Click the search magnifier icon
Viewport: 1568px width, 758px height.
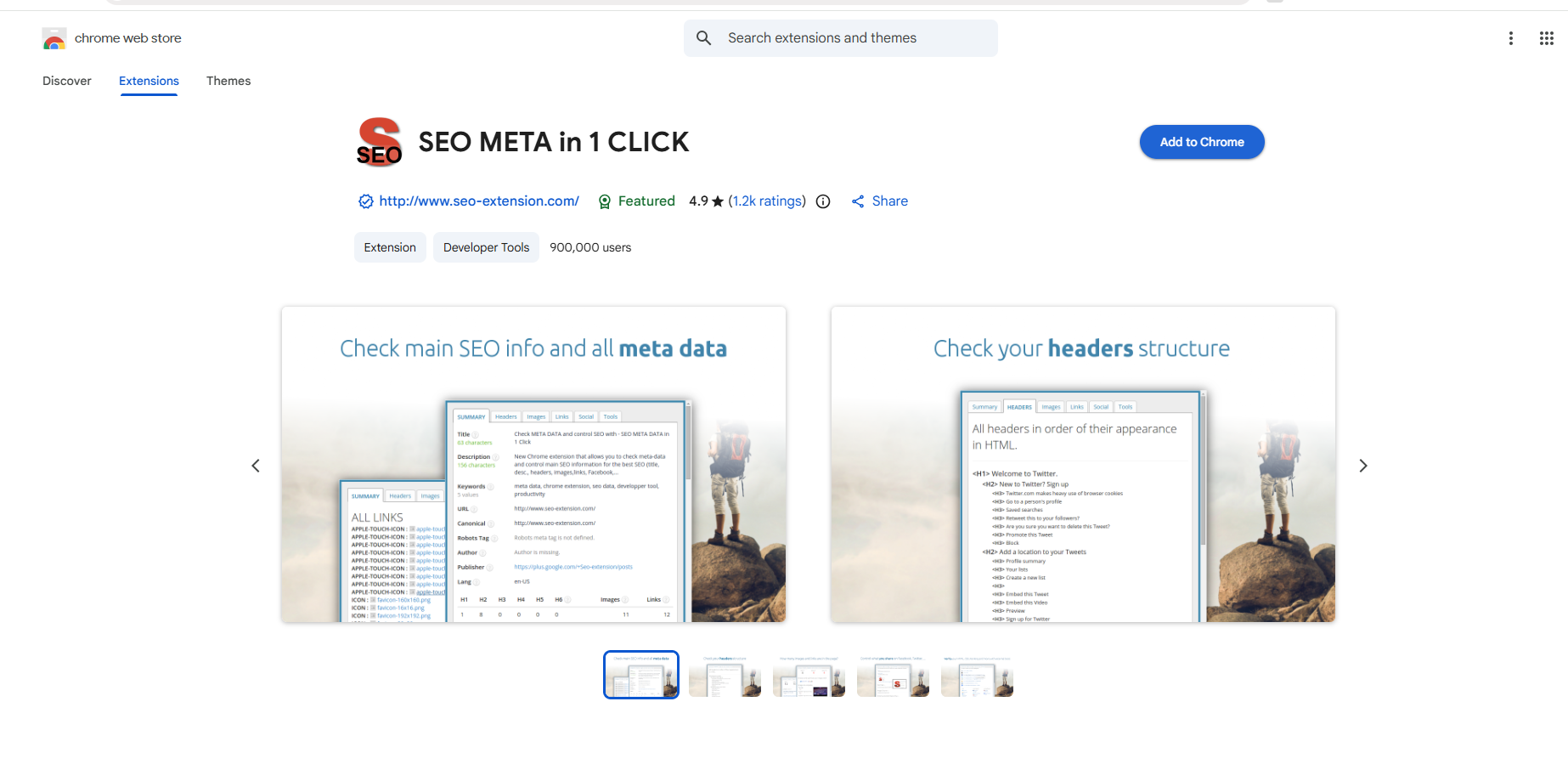pyautogui.click(x=703, y=38)
